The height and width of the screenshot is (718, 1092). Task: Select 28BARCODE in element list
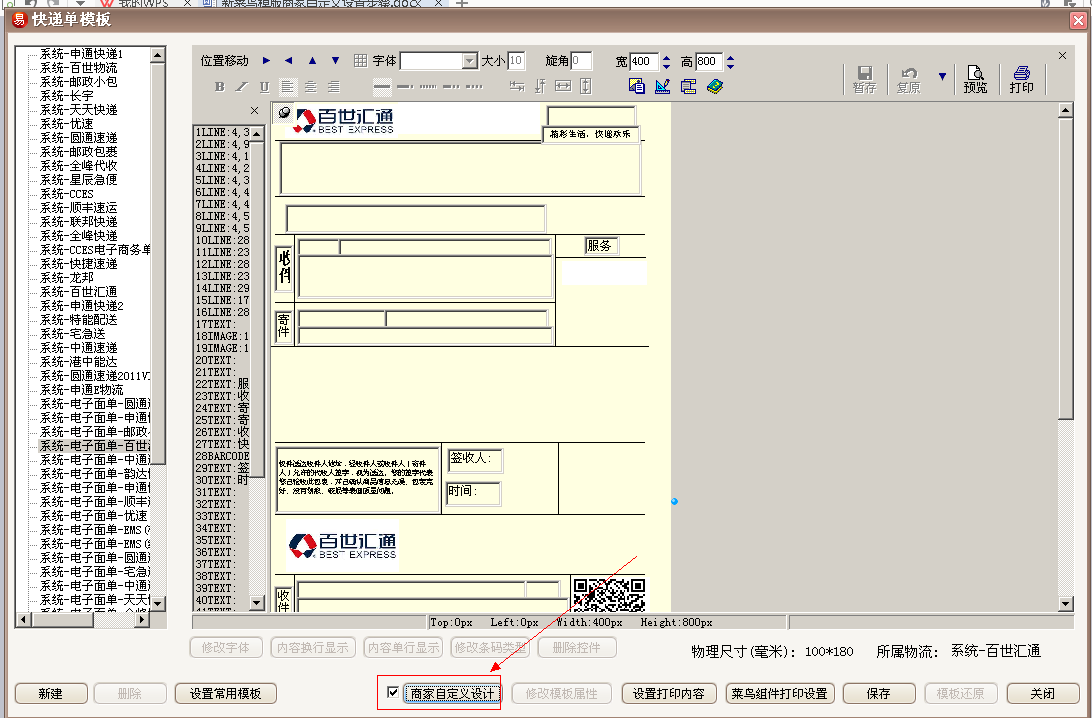222,456
